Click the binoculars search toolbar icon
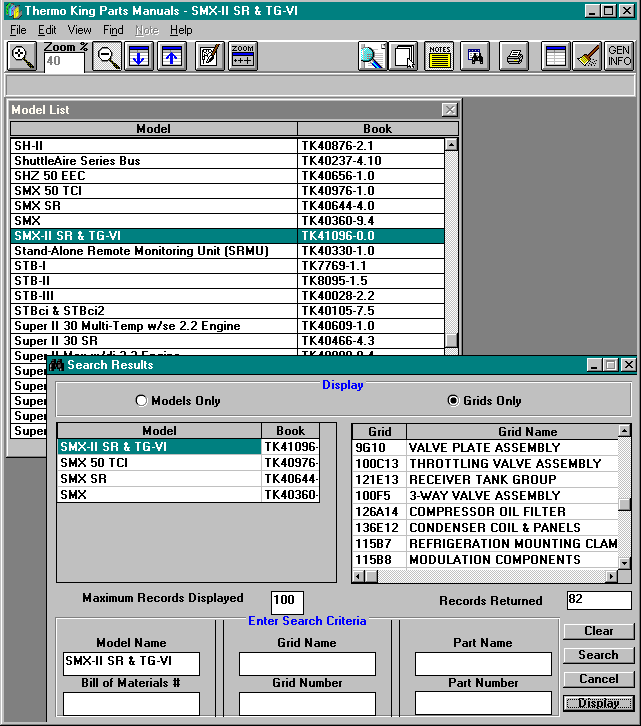The image size is (641, 726). click(x=475, y=56)
